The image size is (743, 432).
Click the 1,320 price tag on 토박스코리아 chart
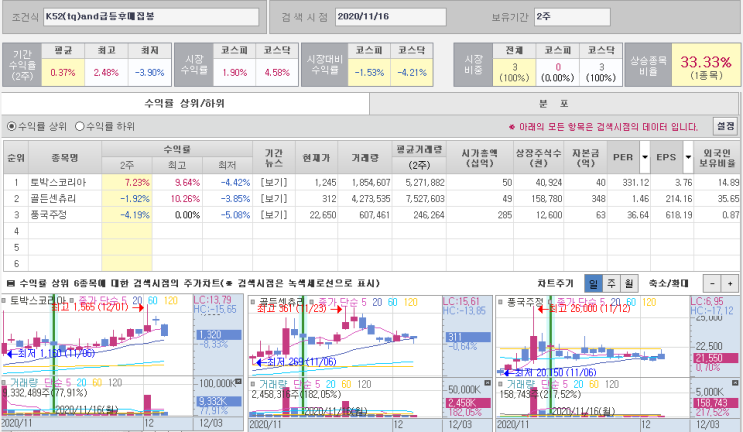[x=219, y=335]
